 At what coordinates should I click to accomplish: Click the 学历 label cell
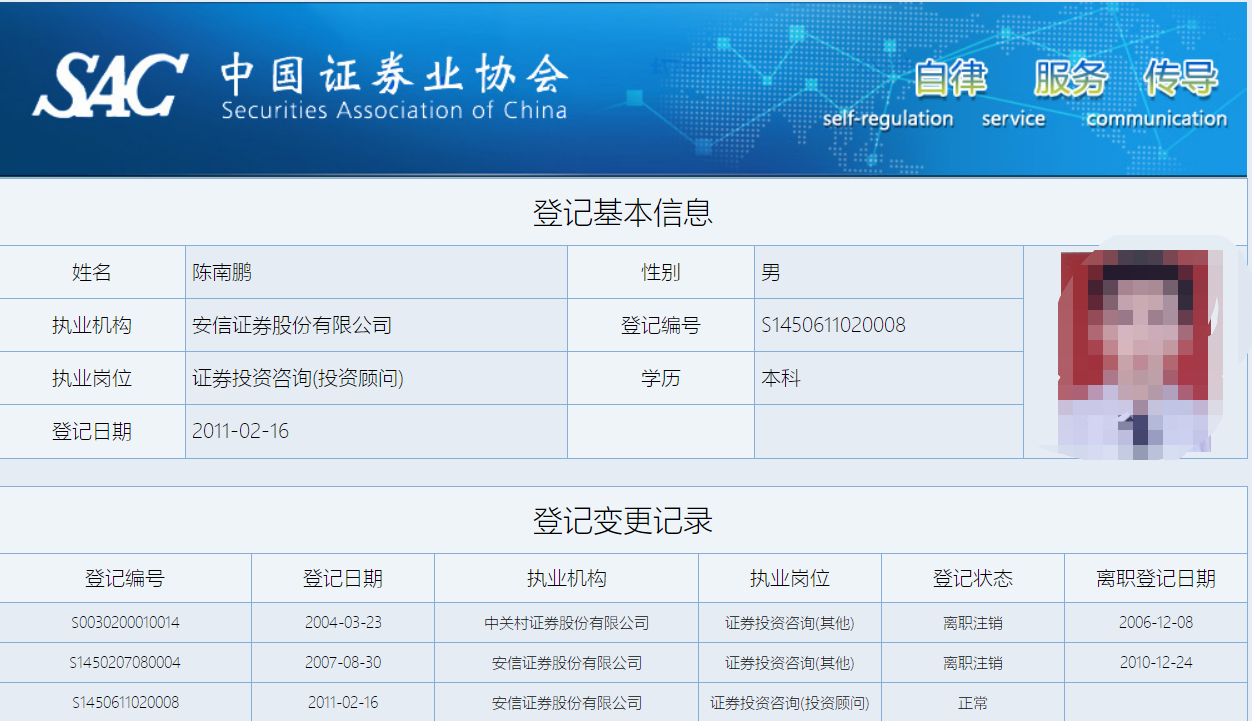[x=661, y=378]
